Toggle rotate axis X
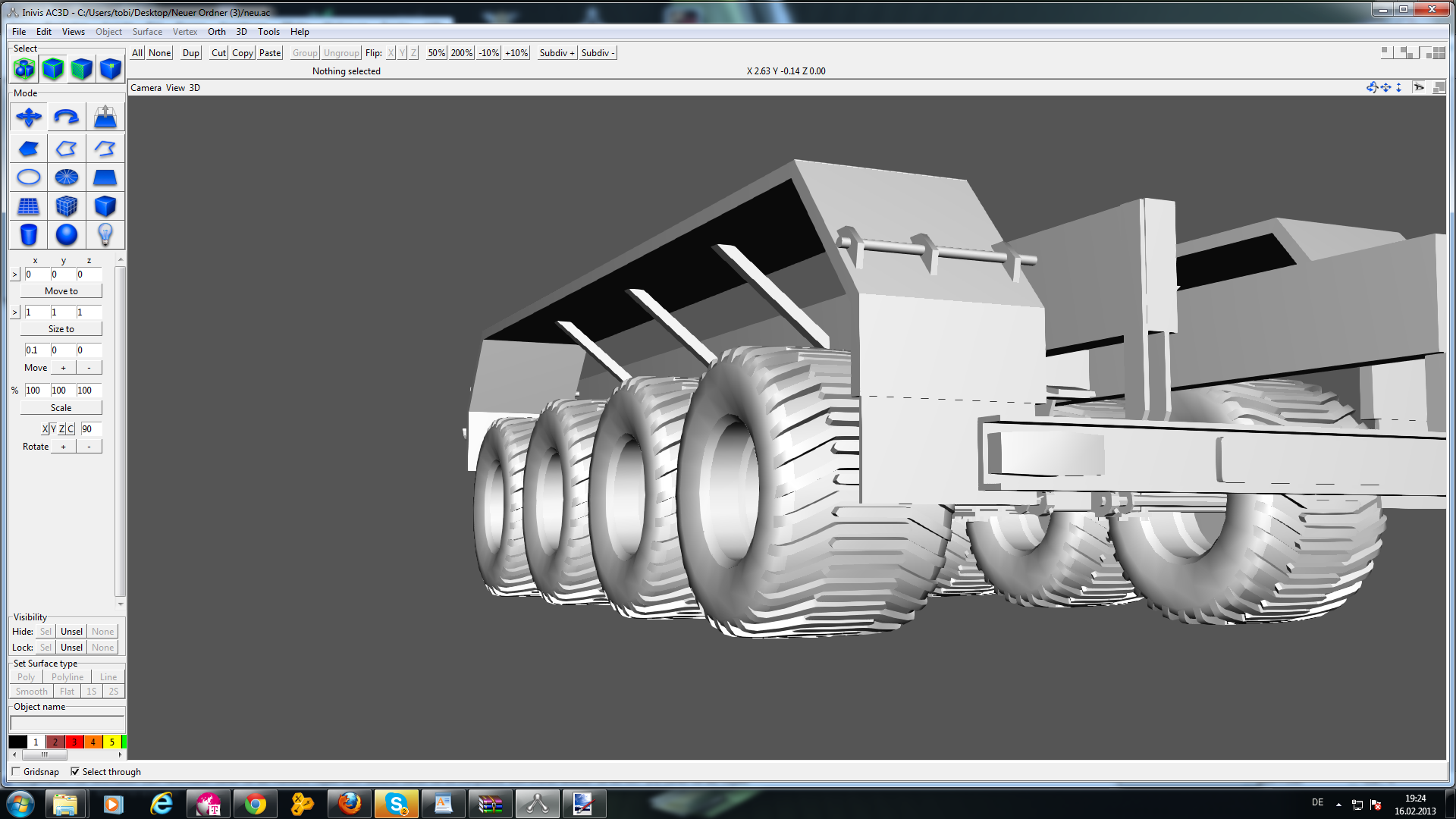This screenshot has width=1456, height=819. [x=45, y=429]
